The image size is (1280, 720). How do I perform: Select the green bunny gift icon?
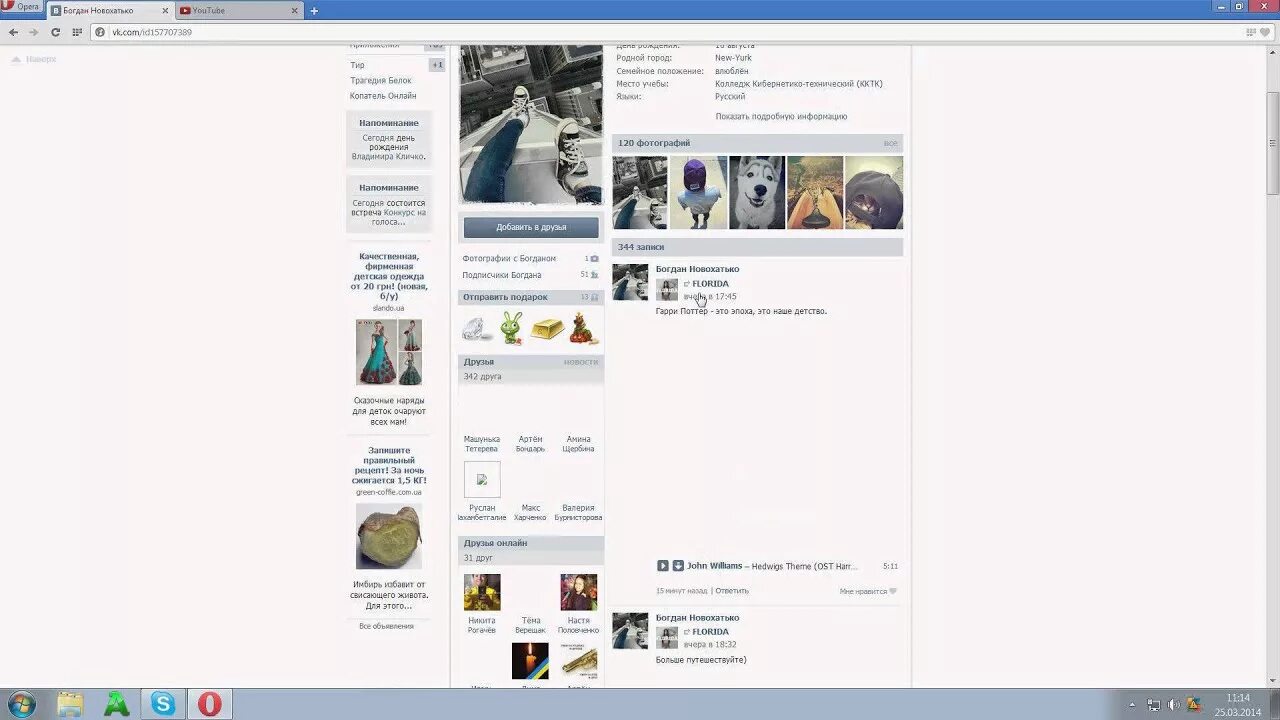click(x=512, y=328)
